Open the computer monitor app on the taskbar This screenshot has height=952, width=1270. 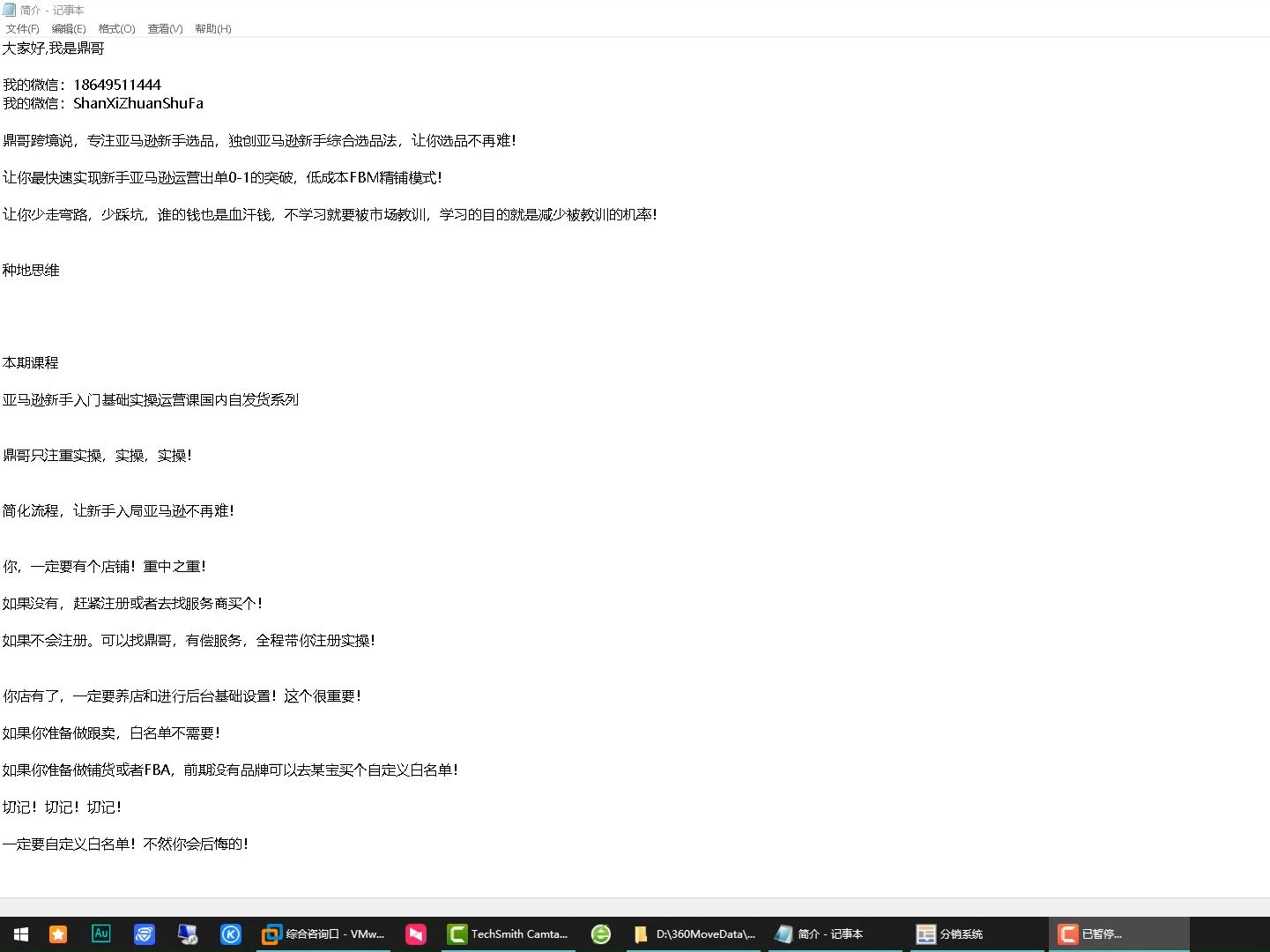pyautogui.click(x=188, y=934)
